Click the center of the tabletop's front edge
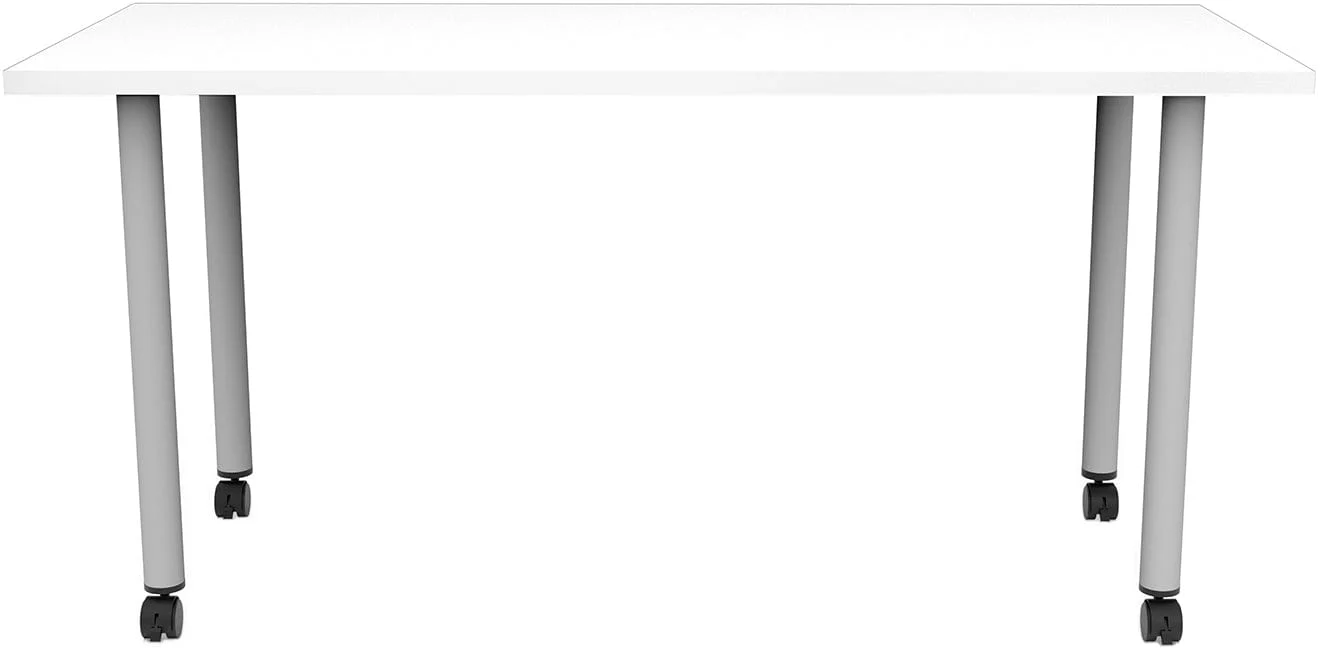Image resolution: width=1320 pixels, height=648 pixels. 660,84
